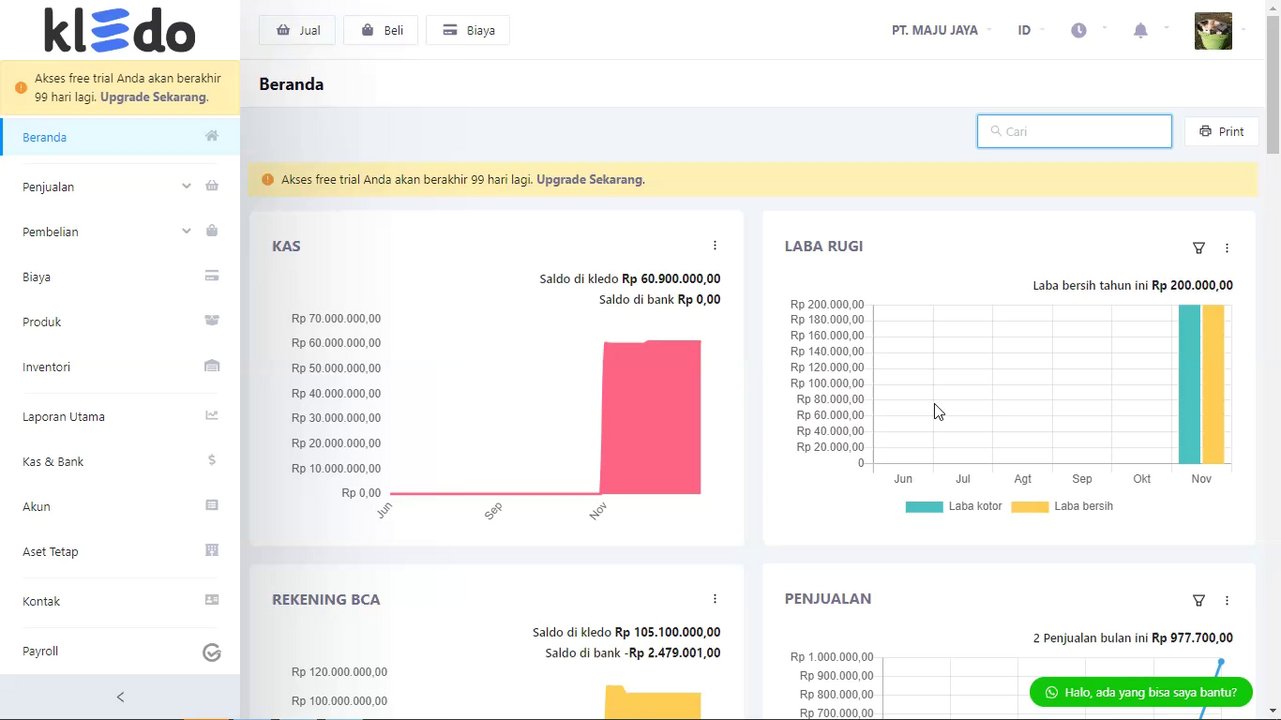Click the clock history icon in header
This screenshot has height=720, width=1281.
click(1078, 31)
